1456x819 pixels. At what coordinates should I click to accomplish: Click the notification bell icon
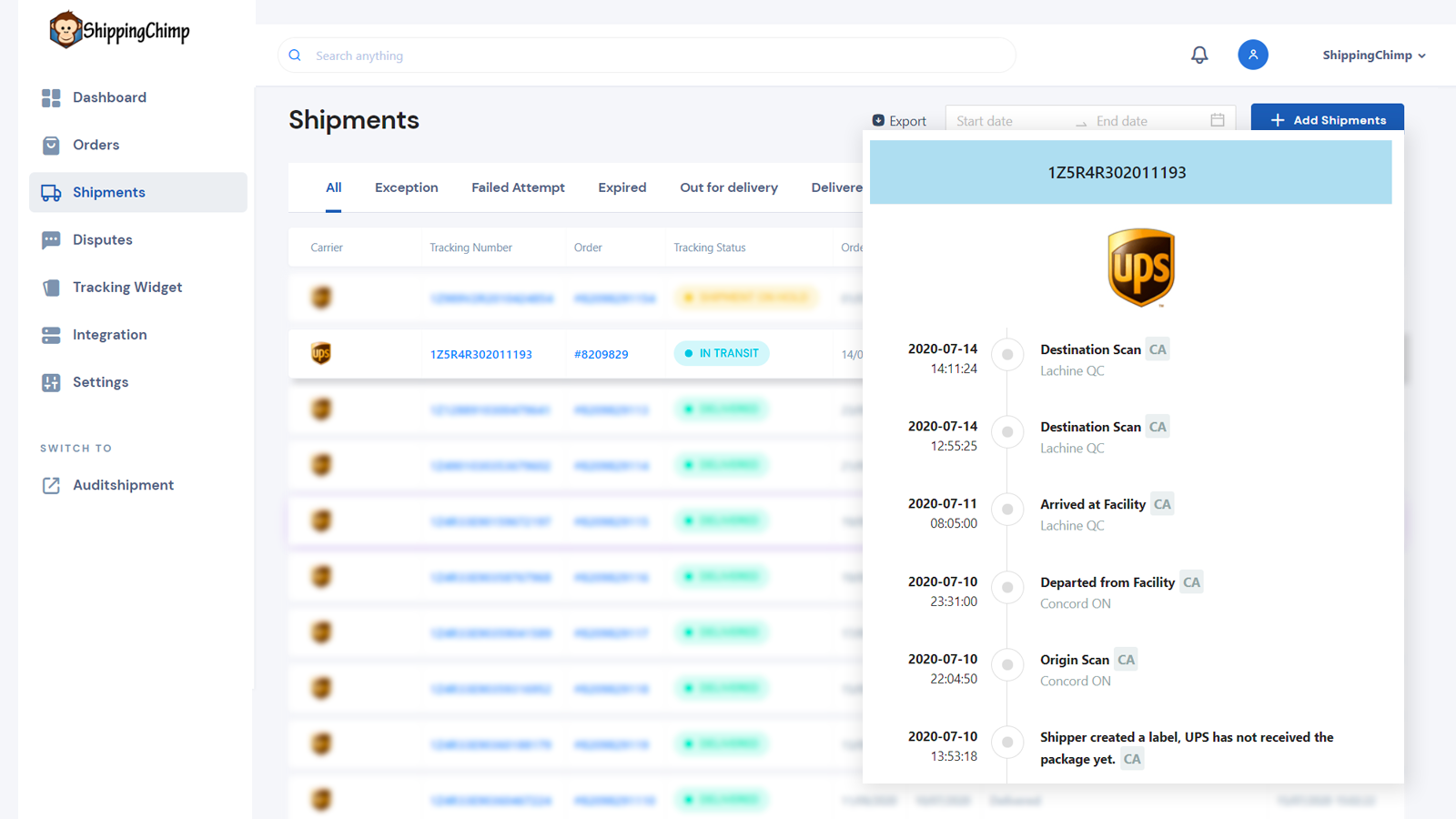(x=1199, y=55)
